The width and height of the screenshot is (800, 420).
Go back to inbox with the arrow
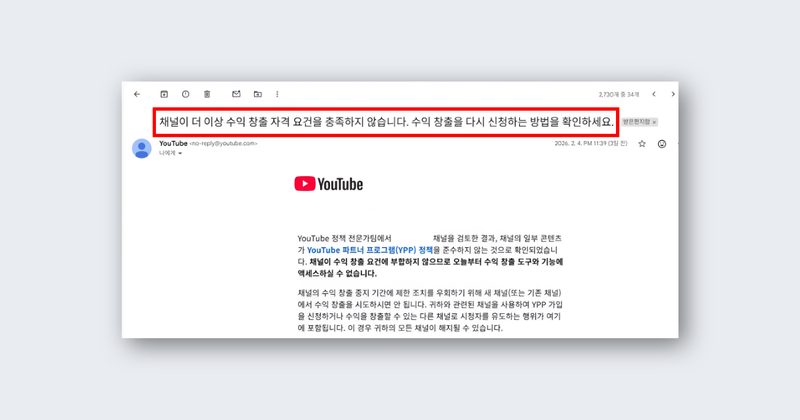(x=137, y=94)
